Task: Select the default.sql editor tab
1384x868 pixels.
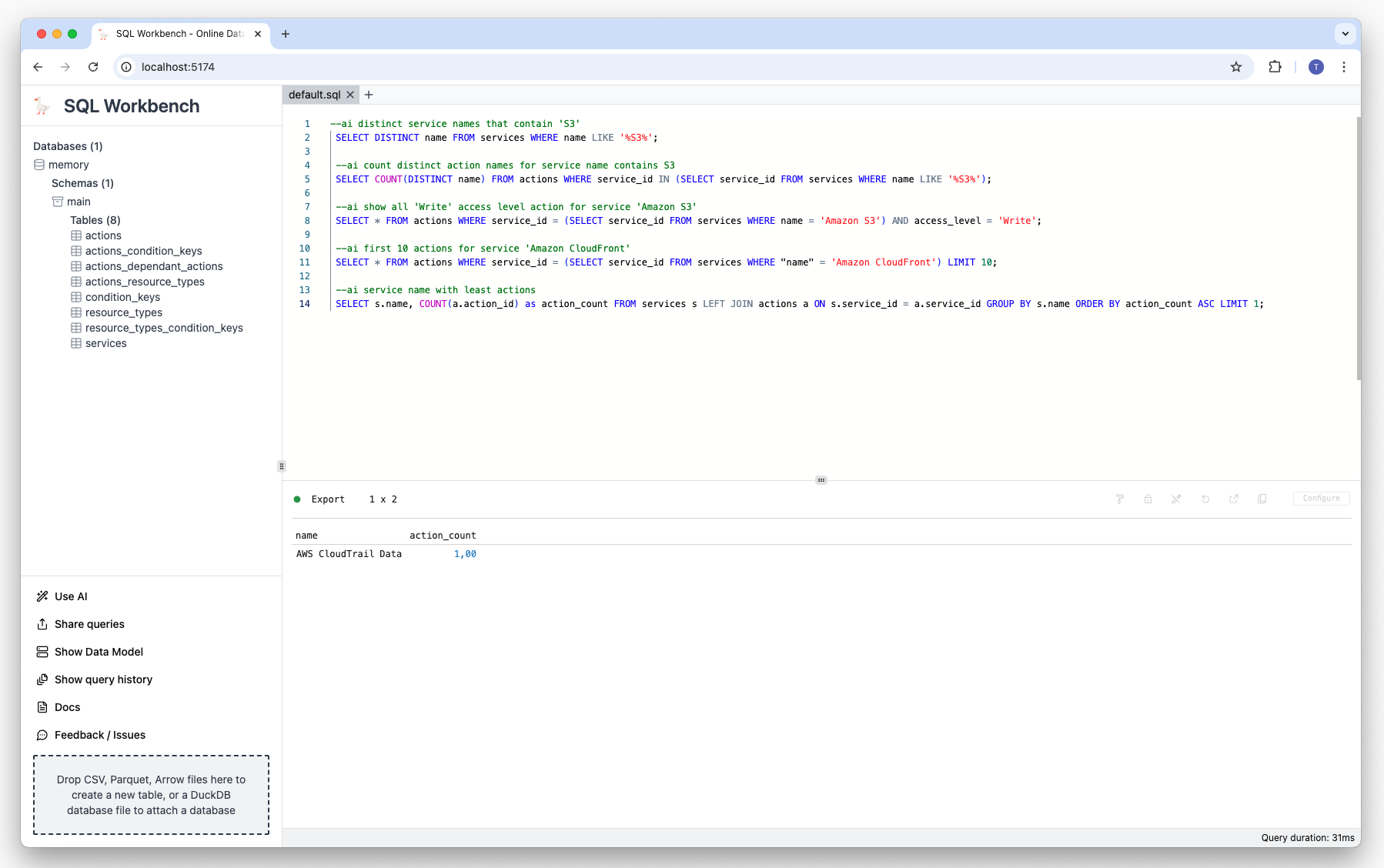Action: 314,95
